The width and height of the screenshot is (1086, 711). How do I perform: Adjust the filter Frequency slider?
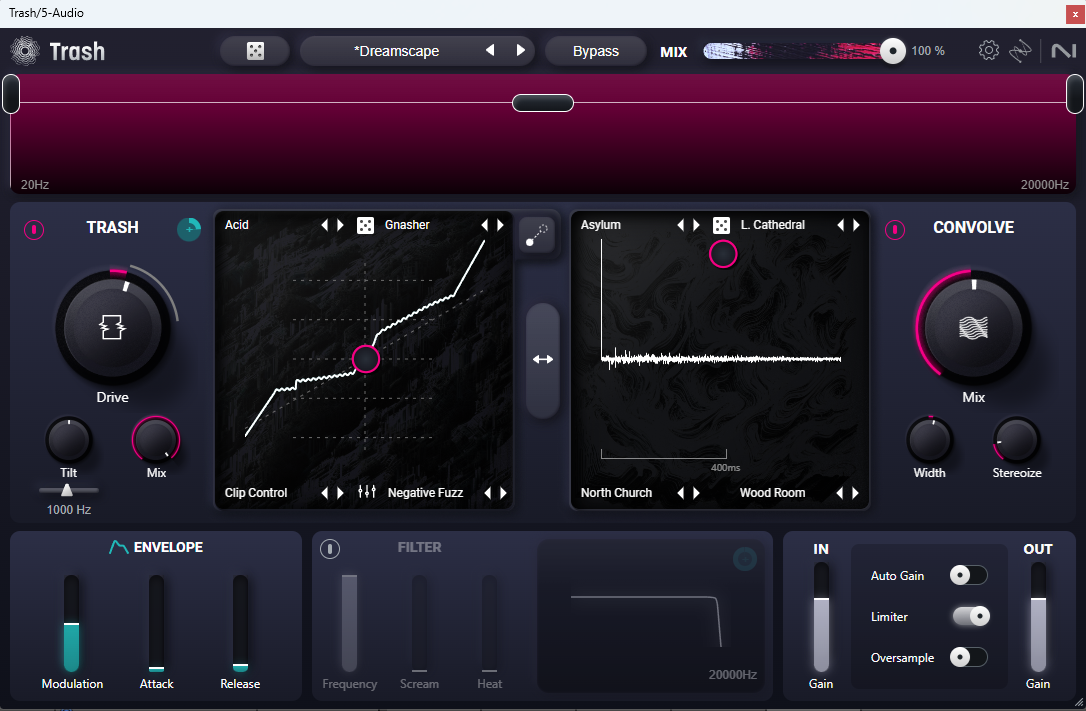(349, 623)
